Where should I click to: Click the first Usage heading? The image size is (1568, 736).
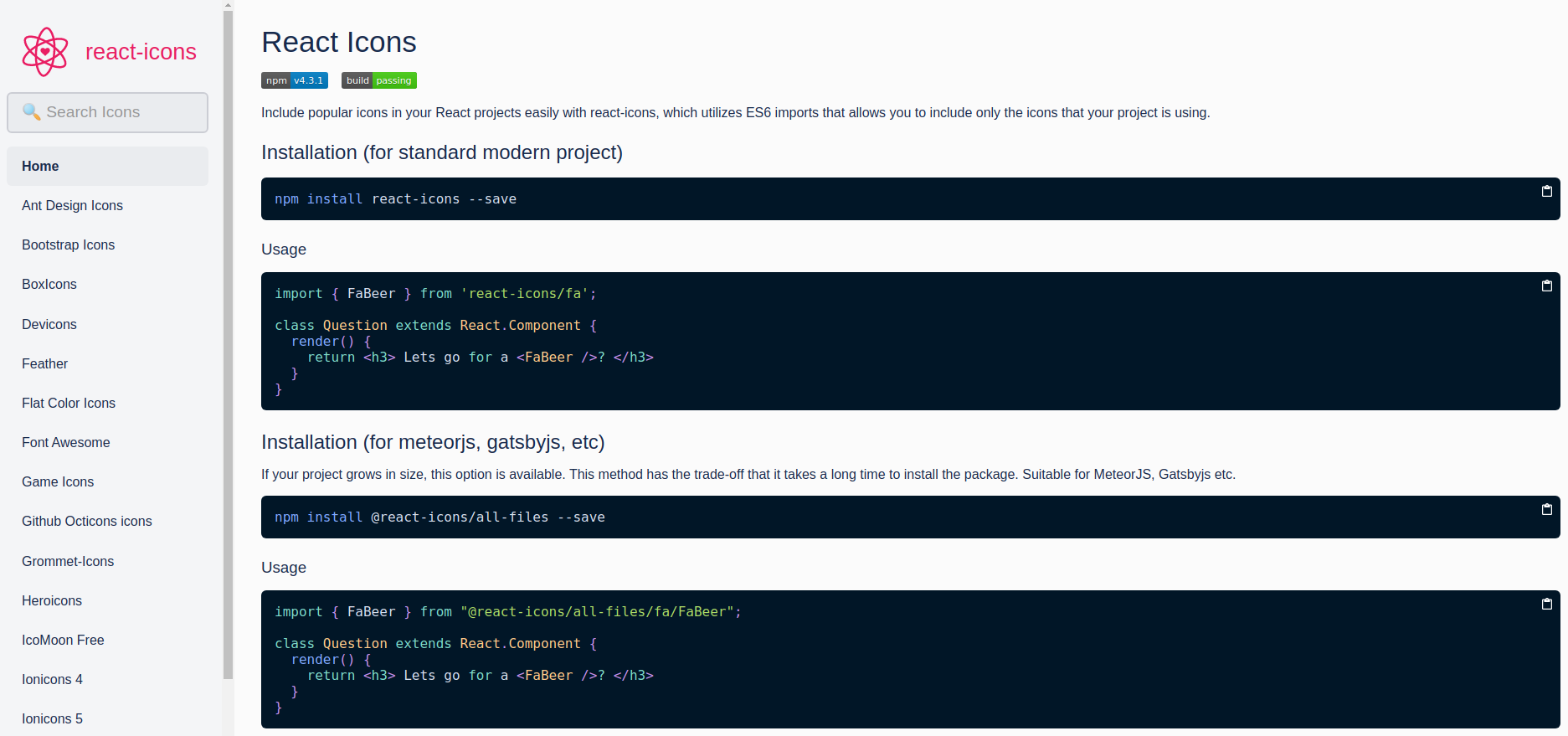(x=284, y=250)
